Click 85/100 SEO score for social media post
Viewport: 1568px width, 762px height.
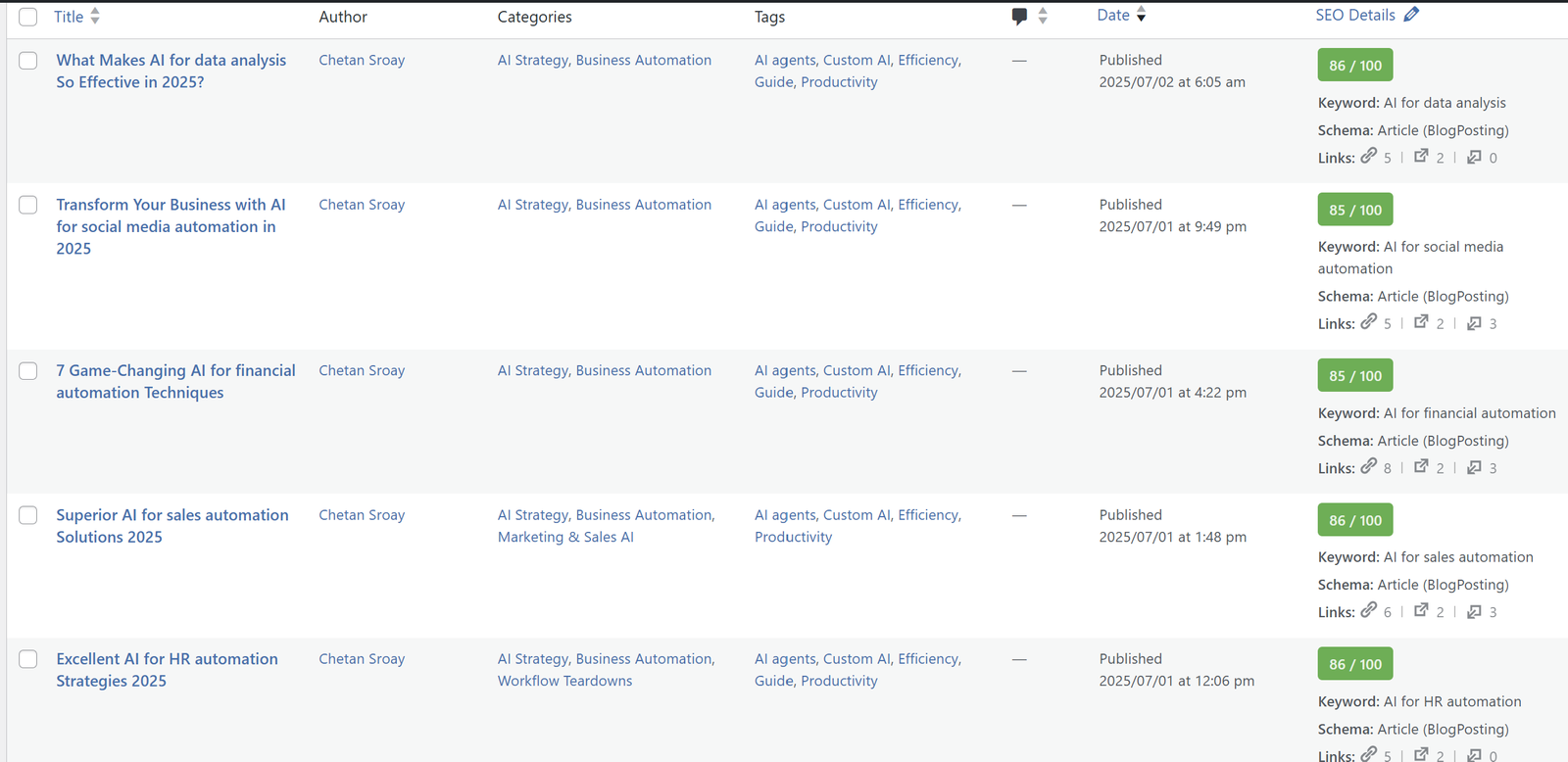(x=1355, y=210)
